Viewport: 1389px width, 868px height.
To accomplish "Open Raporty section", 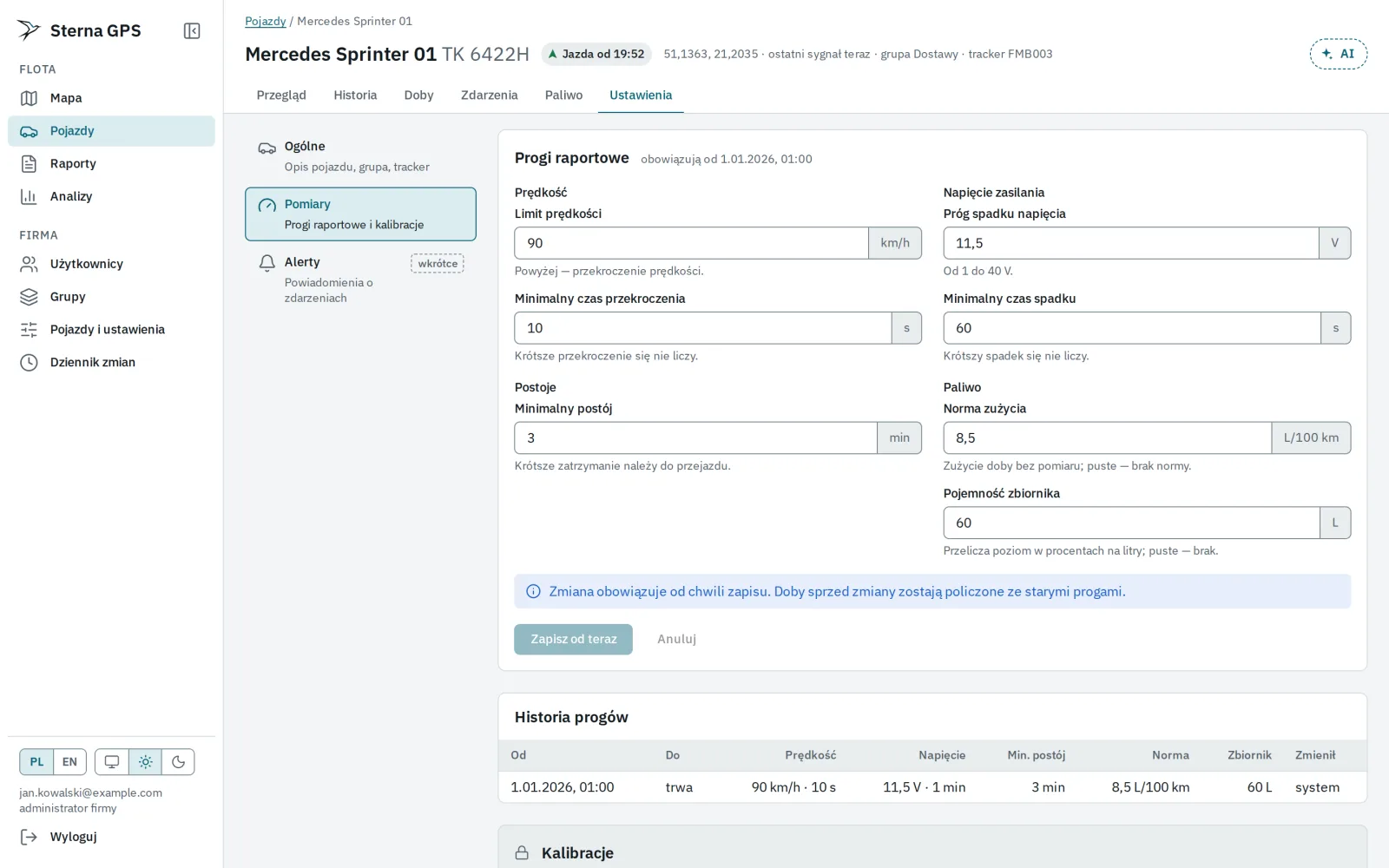I will click(111, 164).
